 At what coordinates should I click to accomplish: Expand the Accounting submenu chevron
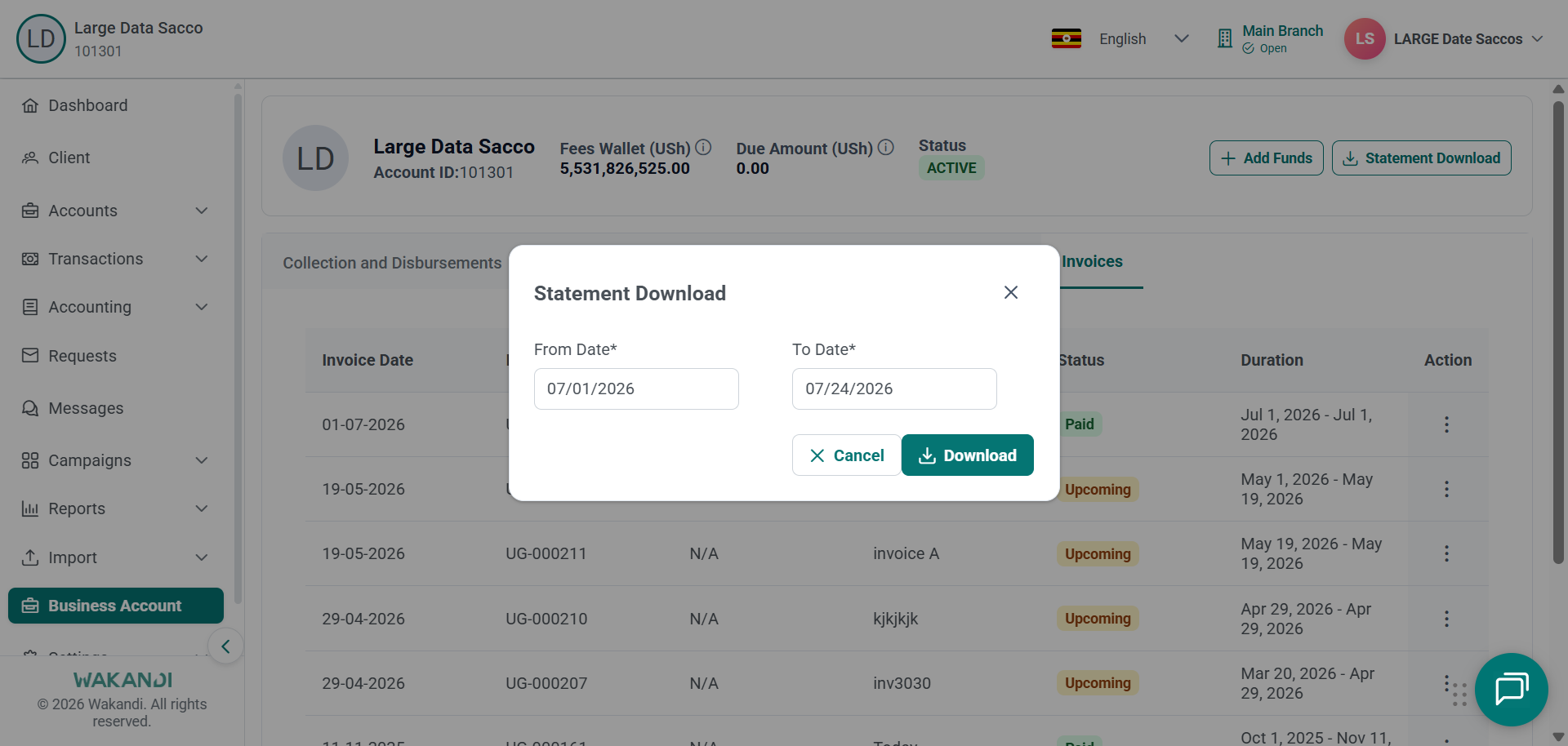[x=202, y=307]
